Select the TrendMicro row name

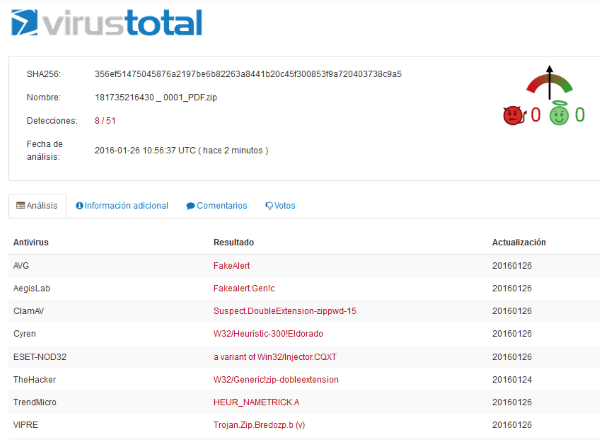click(x=35, y=402)
